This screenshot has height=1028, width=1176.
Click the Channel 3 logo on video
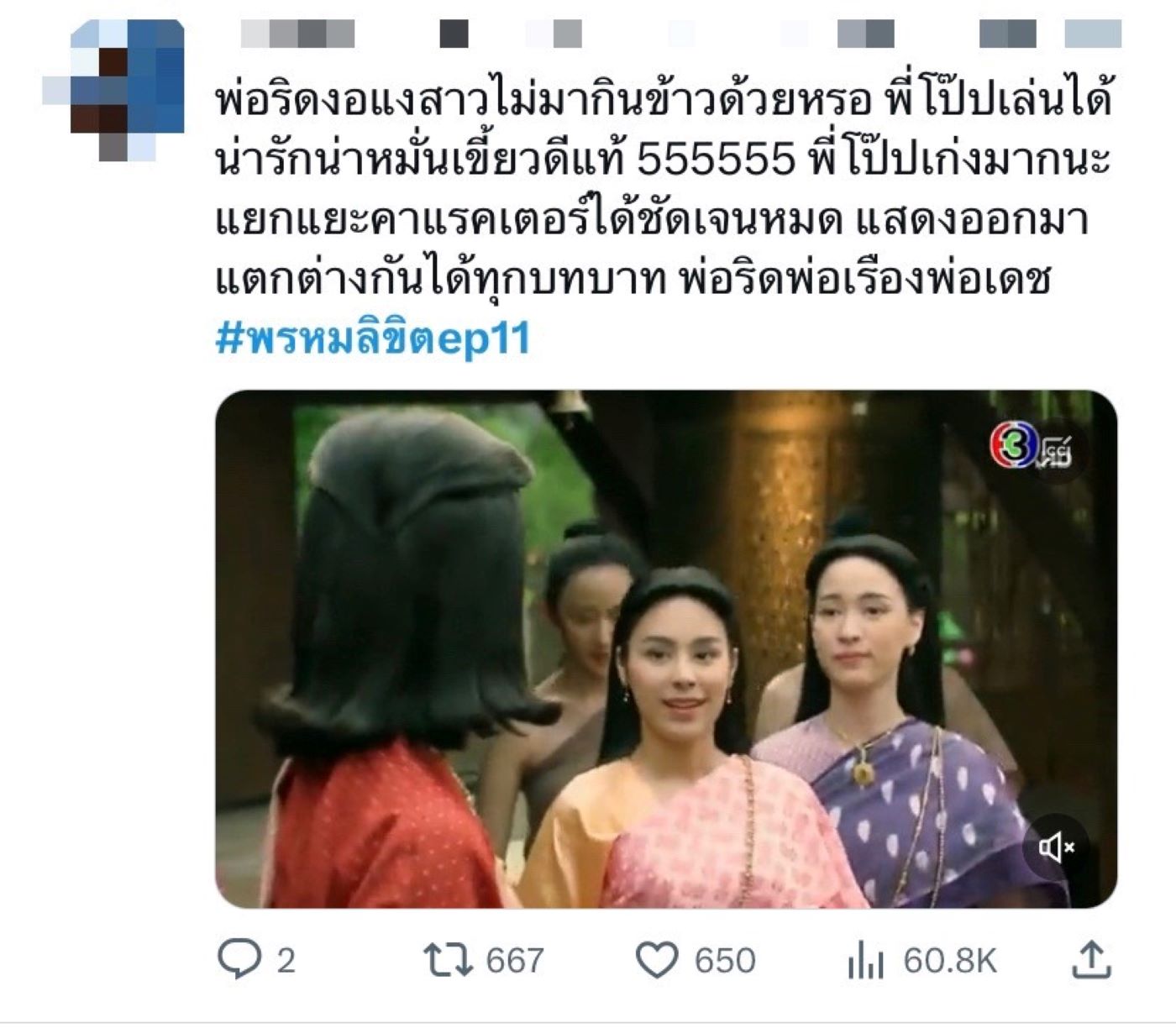[1032, 447]
